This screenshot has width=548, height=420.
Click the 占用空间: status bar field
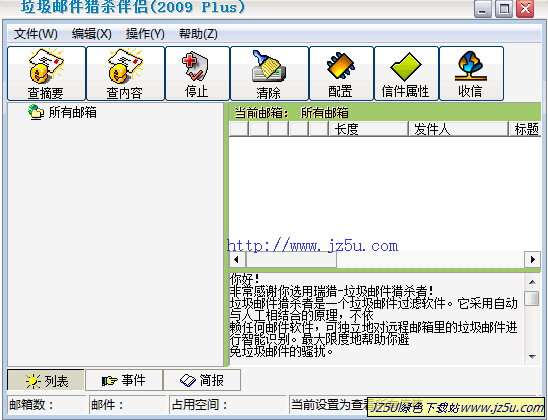coord(227,405)
